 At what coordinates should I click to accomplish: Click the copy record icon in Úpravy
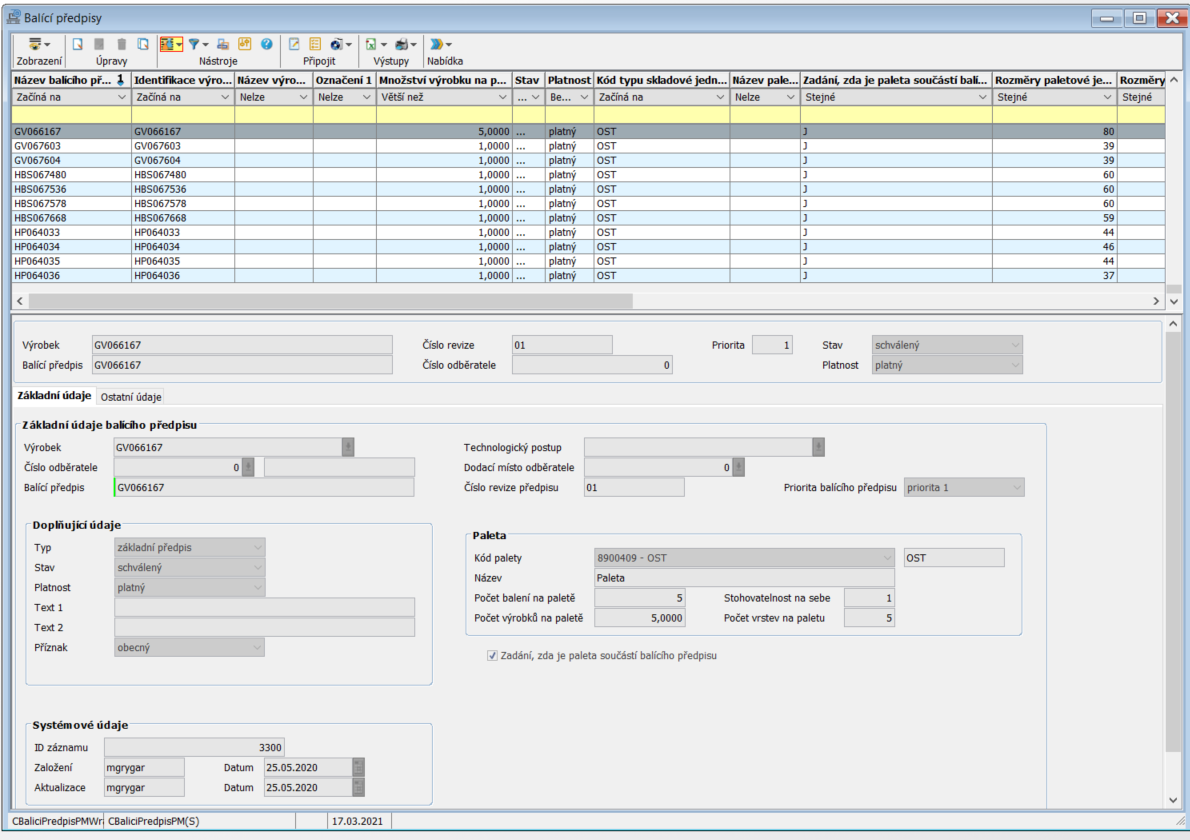tap(143, 44)
